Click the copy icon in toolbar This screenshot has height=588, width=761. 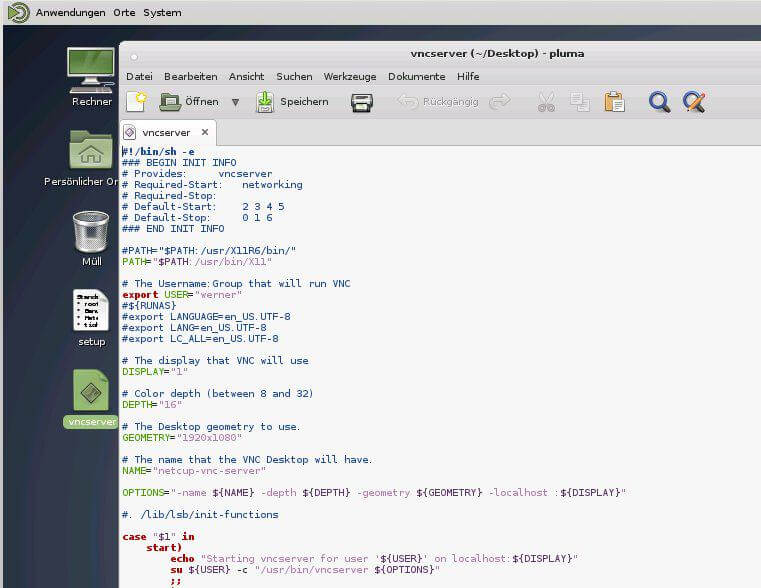pyautogui.click(x=580, y=102)
